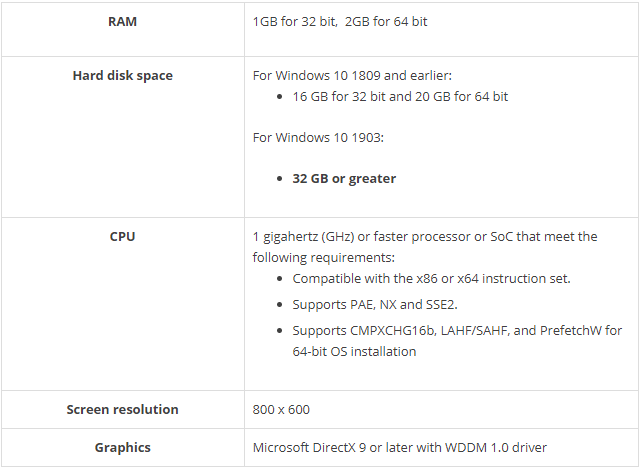The image size is (643, 470).
Task: Click the RAM row header cell
Action: (122, 22)
